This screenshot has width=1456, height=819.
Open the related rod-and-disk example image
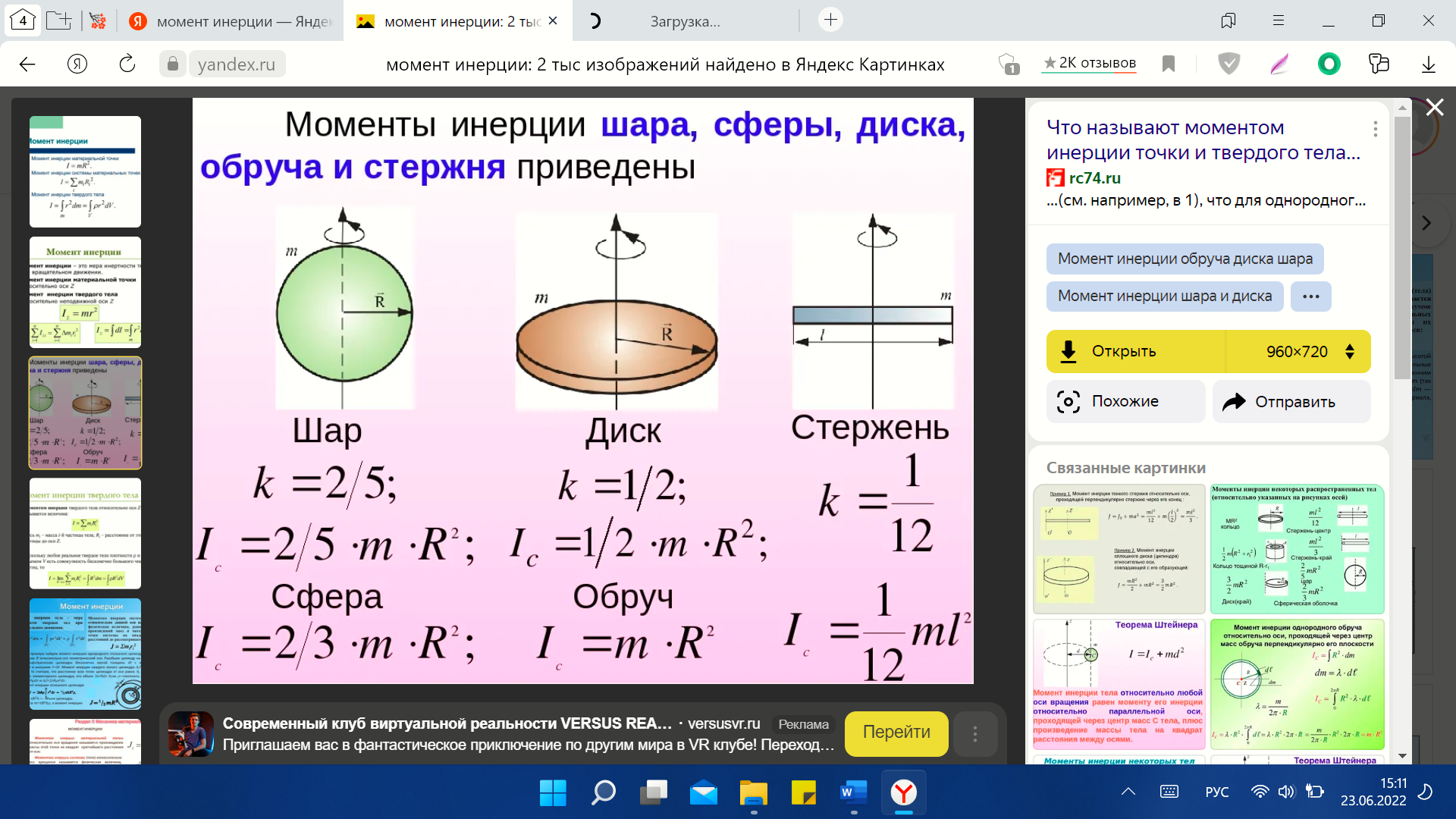coord(1119,549)
